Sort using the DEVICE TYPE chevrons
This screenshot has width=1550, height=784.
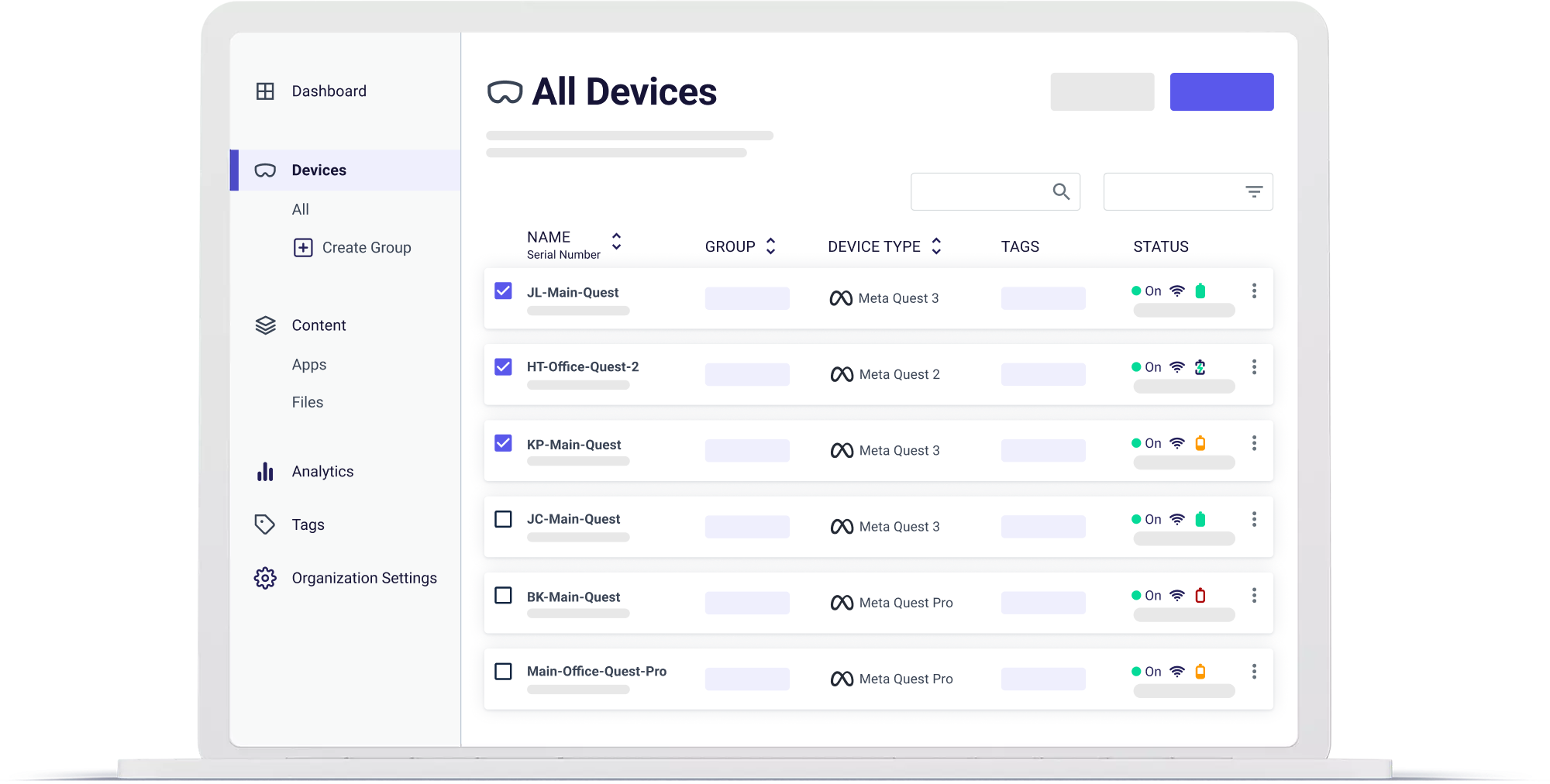[936, 246]
